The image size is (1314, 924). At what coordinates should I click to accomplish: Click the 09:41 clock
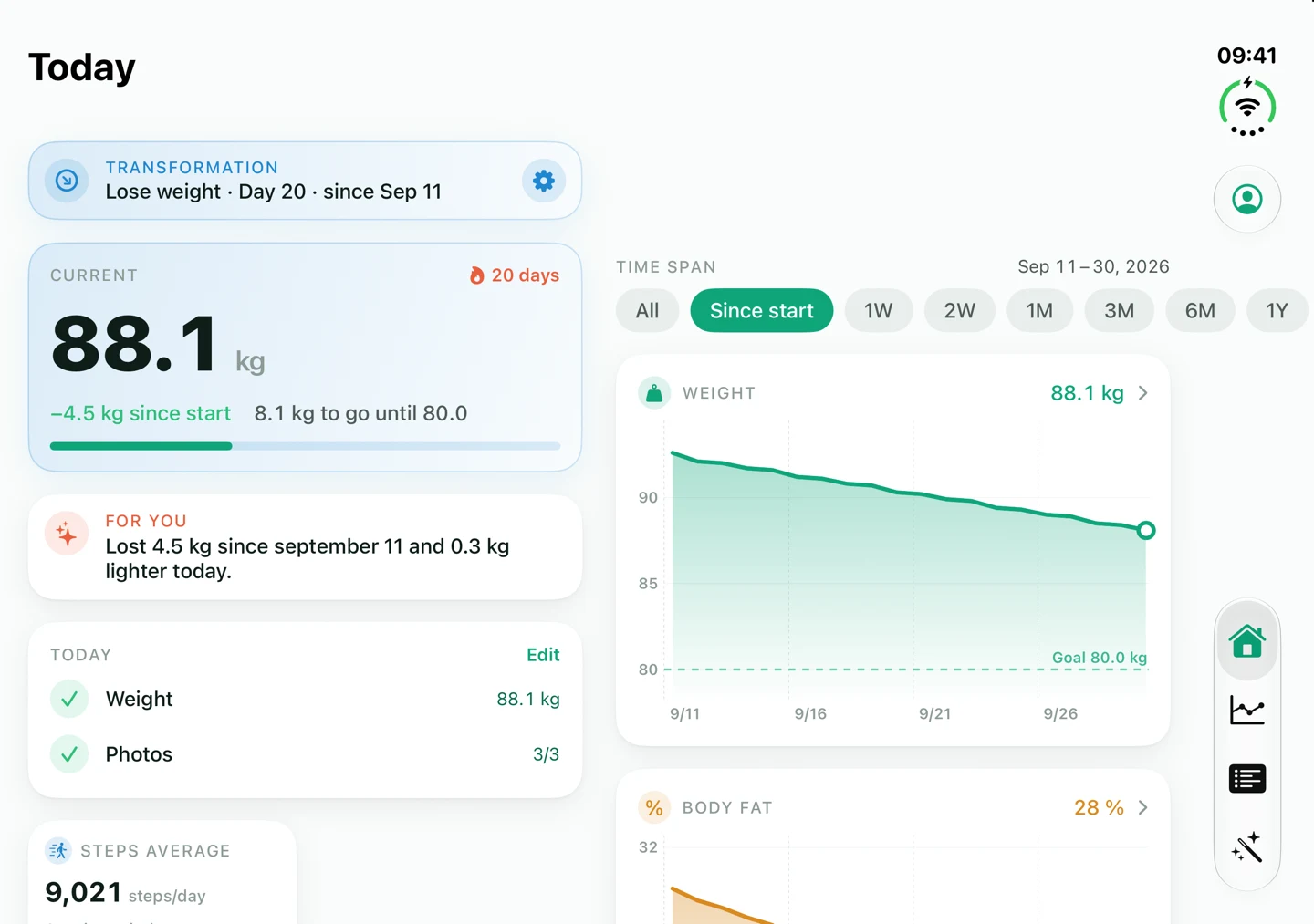coord(1246,56)
